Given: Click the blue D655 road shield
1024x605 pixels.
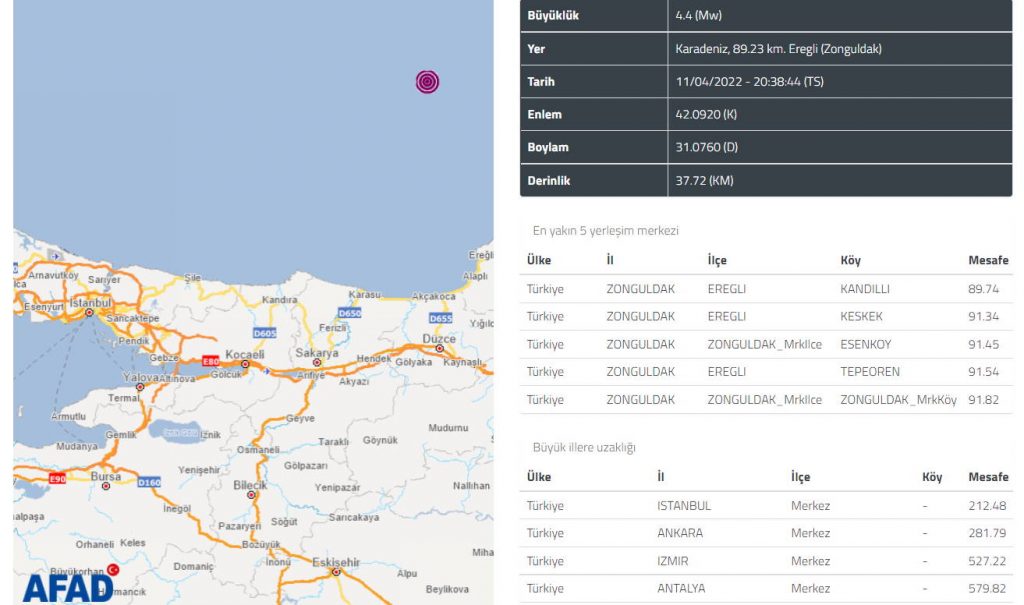Looking at the screenshot, I should pos(440,318).
